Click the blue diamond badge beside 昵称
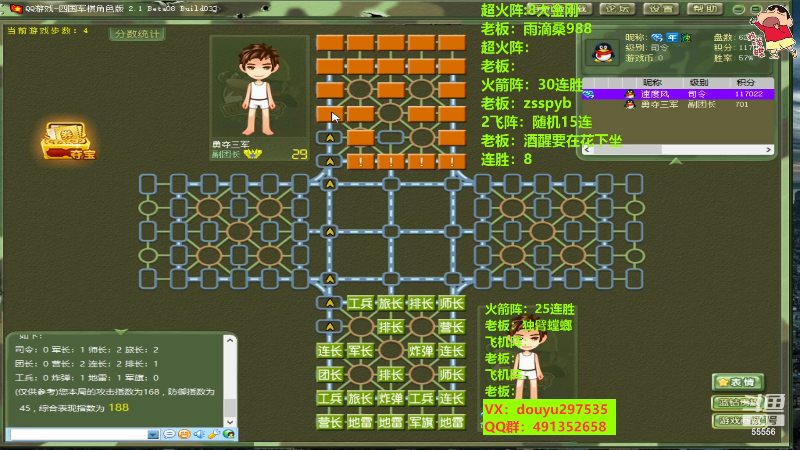The width and height of the screenshot is (800, 450). (x=657, y=38)
